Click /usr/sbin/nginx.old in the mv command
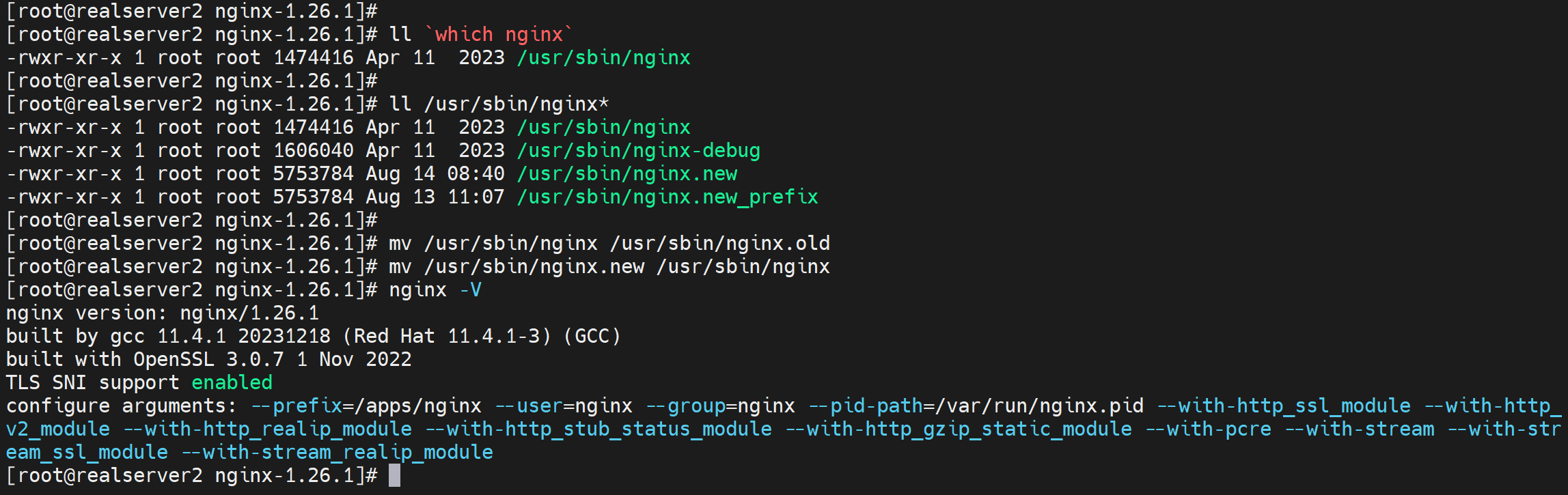 pos(719,243)
